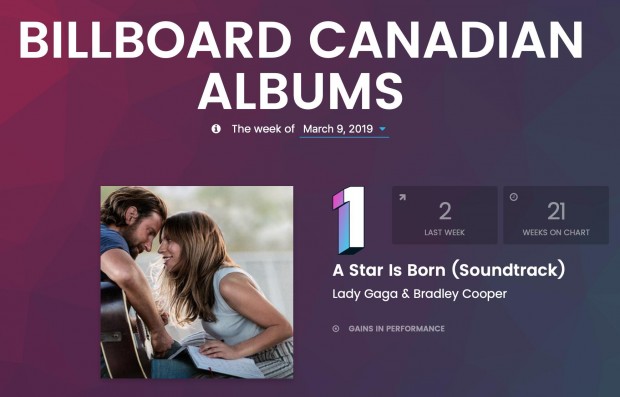Click The week of label text
Screen dimensions: 620x397
(x=263, y=129)
